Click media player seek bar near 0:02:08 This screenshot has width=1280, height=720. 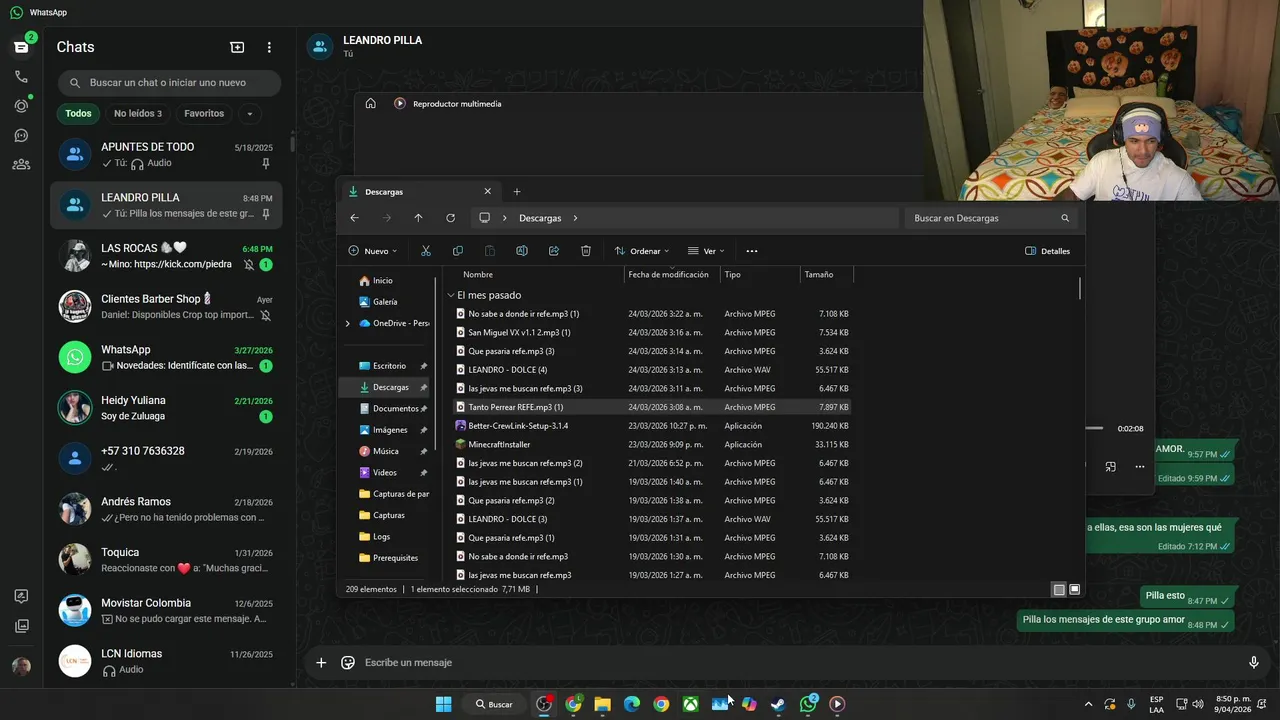1095,428
